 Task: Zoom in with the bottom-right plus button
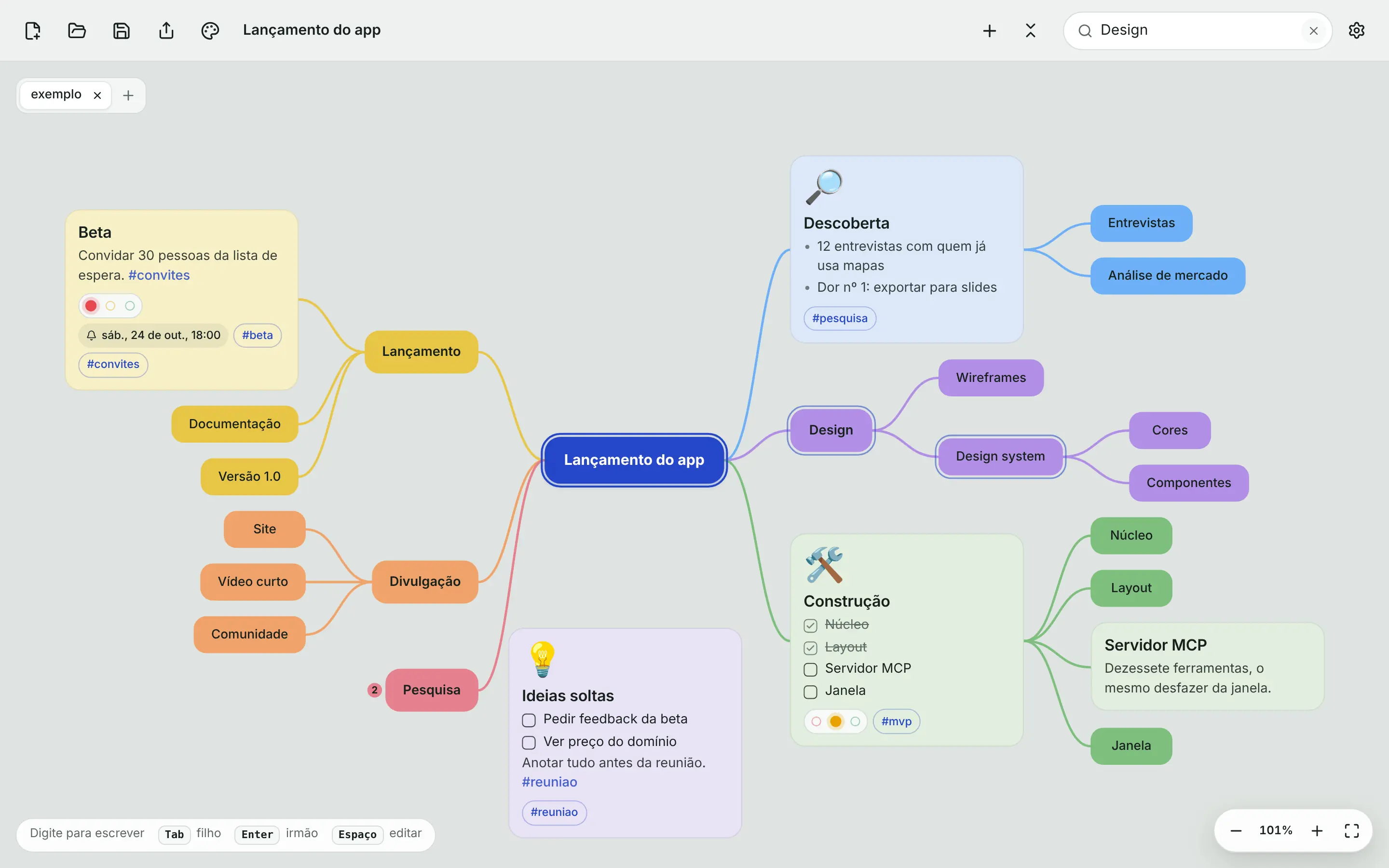1317,831
